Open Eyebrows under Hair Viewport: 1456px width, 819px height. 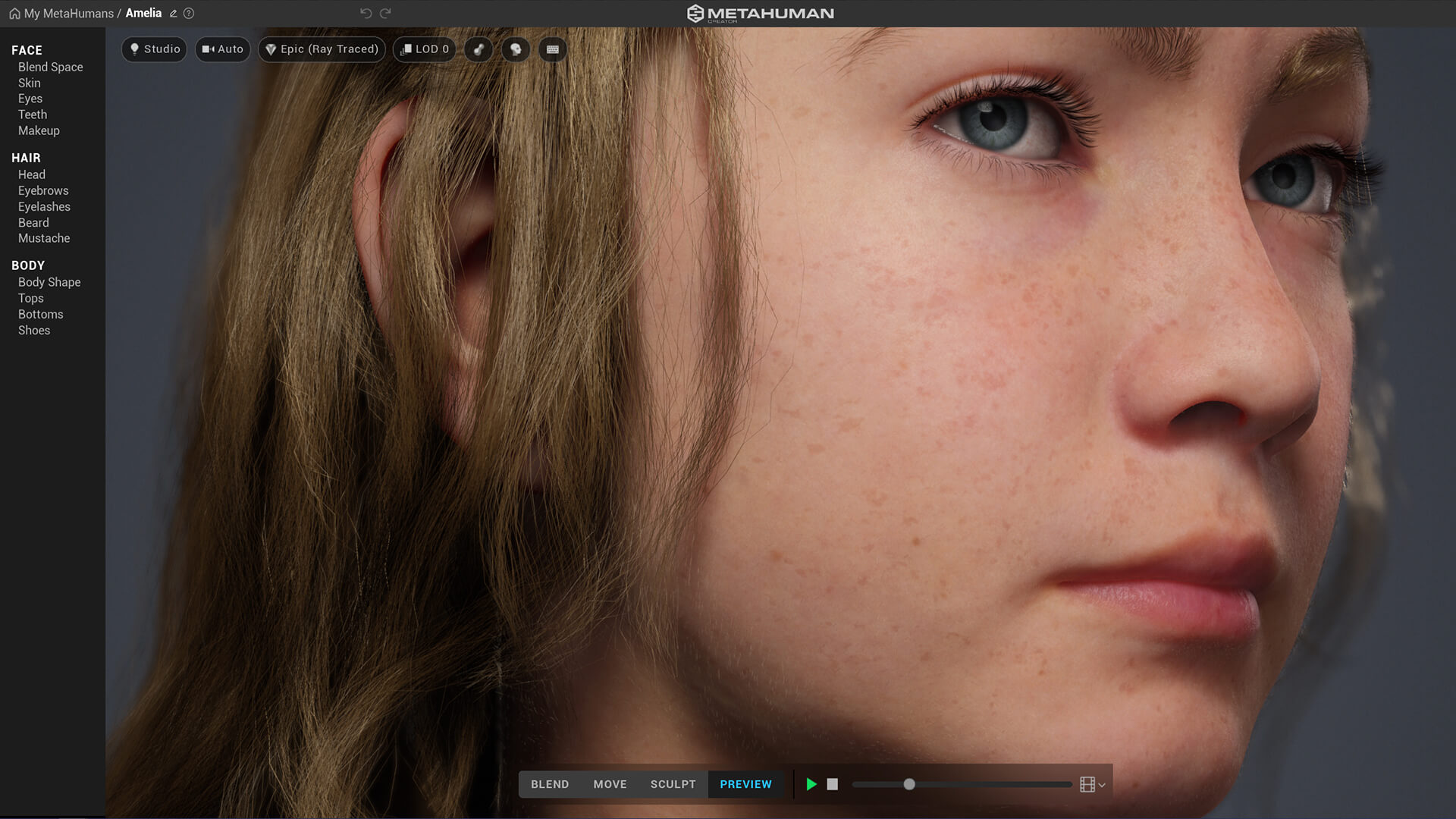(x=43, y=190)
